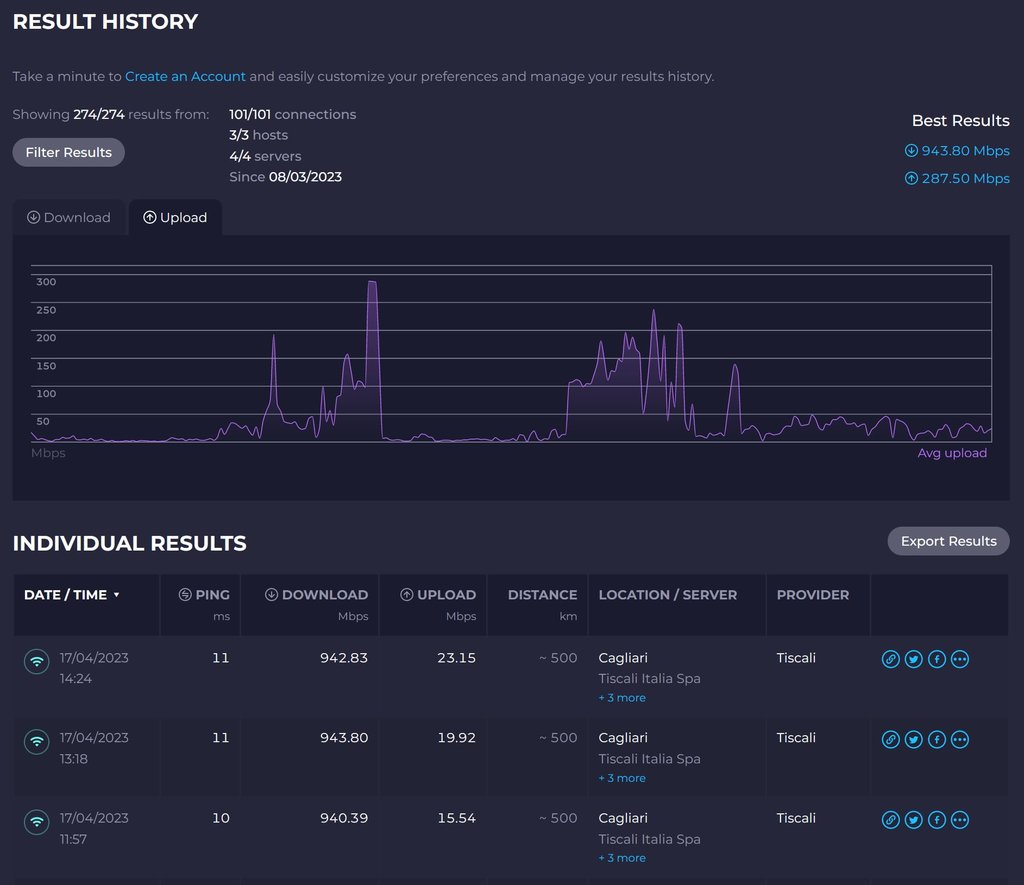
Task: Expand '+ 3 more' under 13:18 result
Action: 622,778
